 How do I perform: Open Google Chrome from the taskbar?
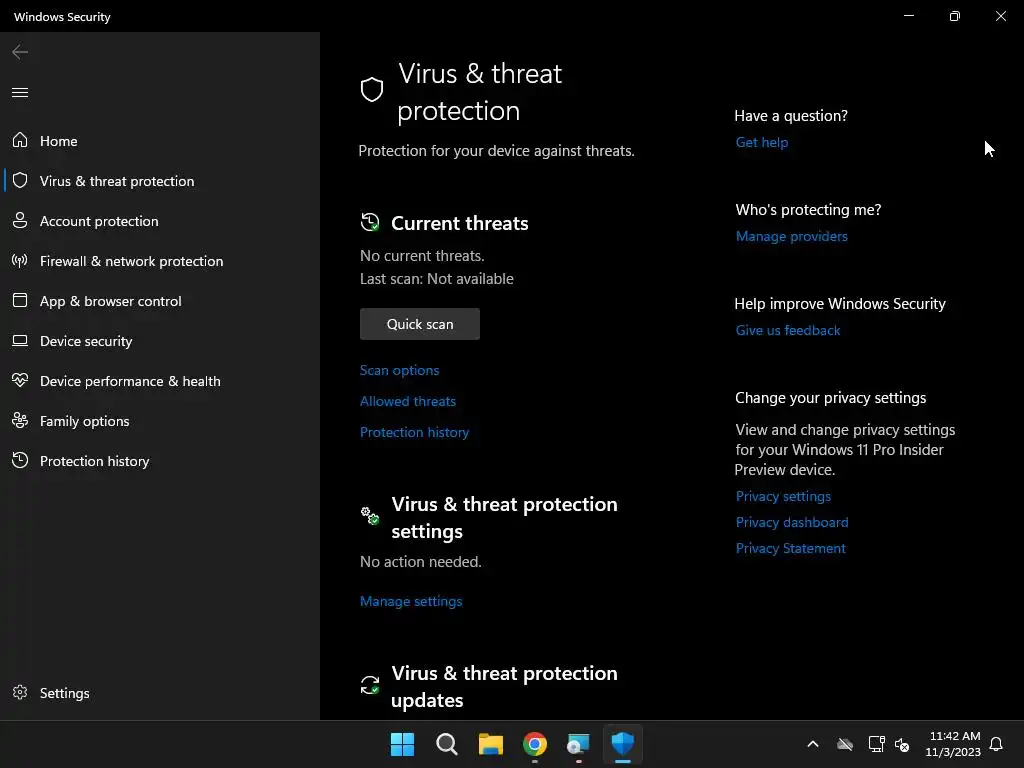coord(535,744)
